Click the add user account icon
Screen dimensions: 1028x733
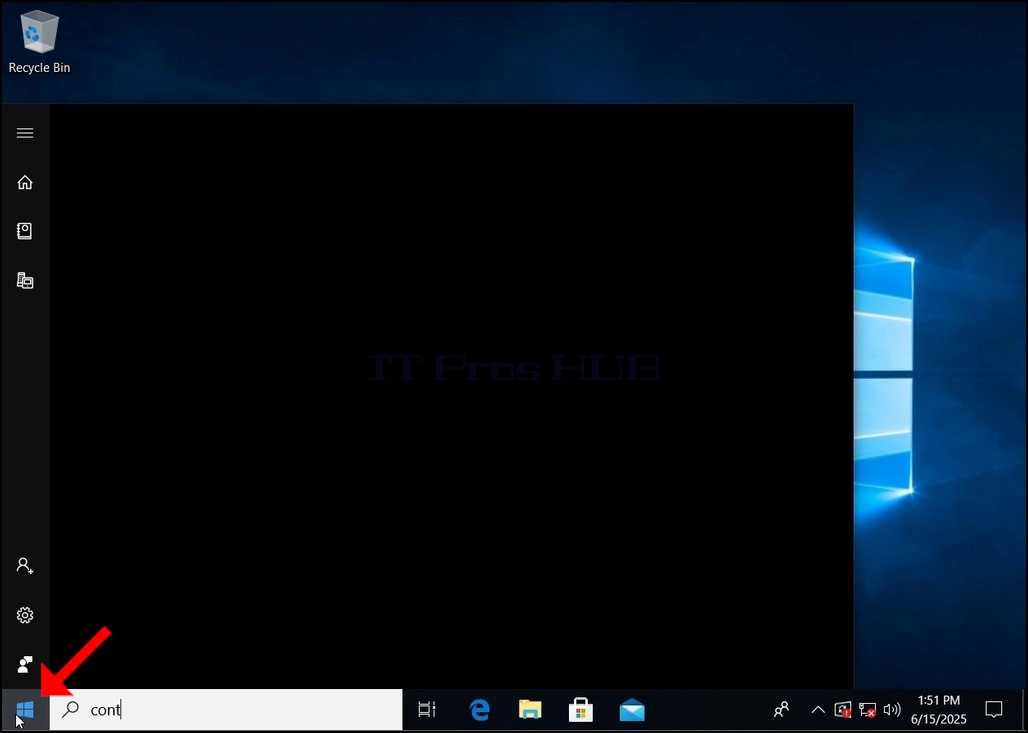pos(25,566)
